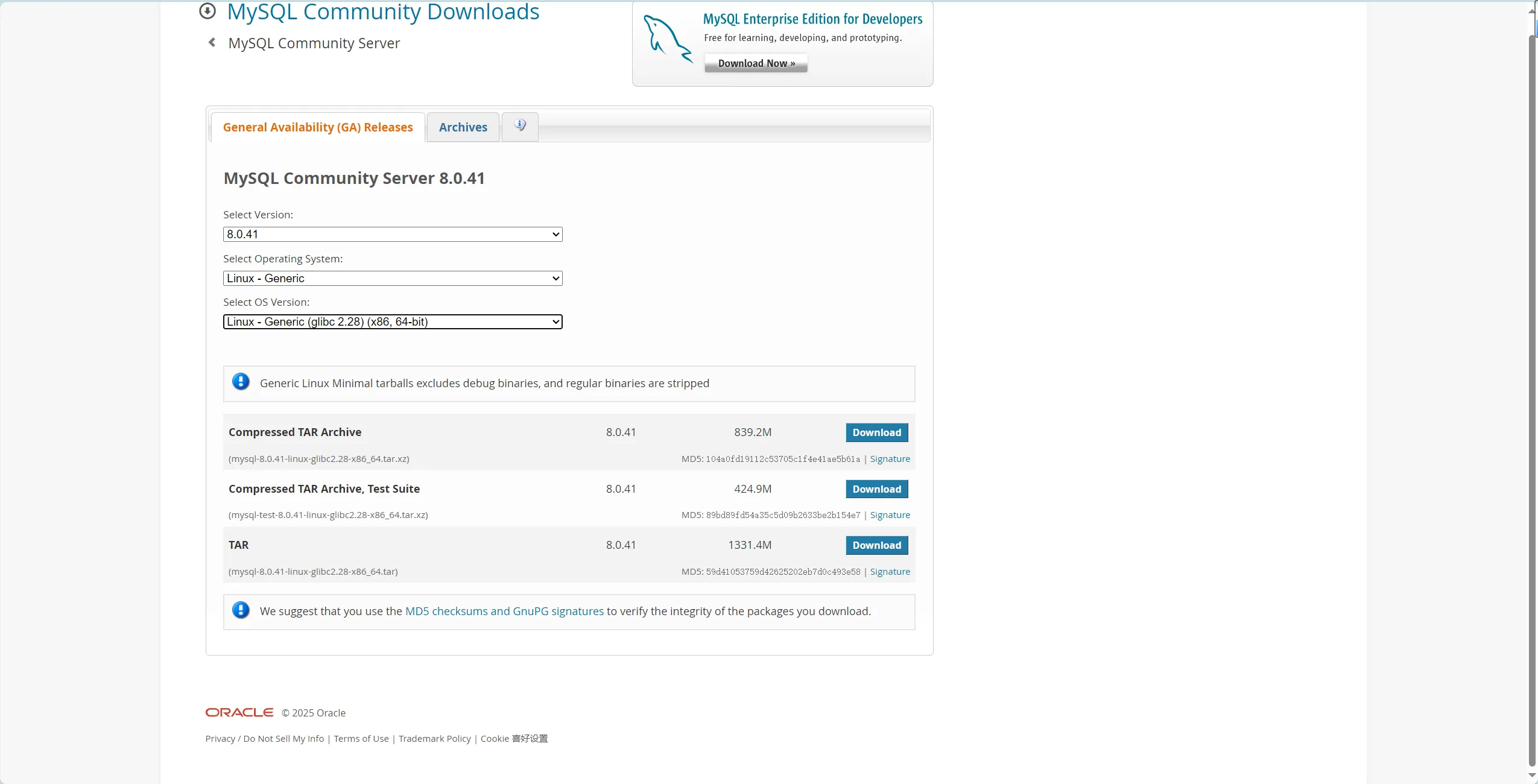
Task: Download the 1331.4M TAR package
Action: point(877,545)
